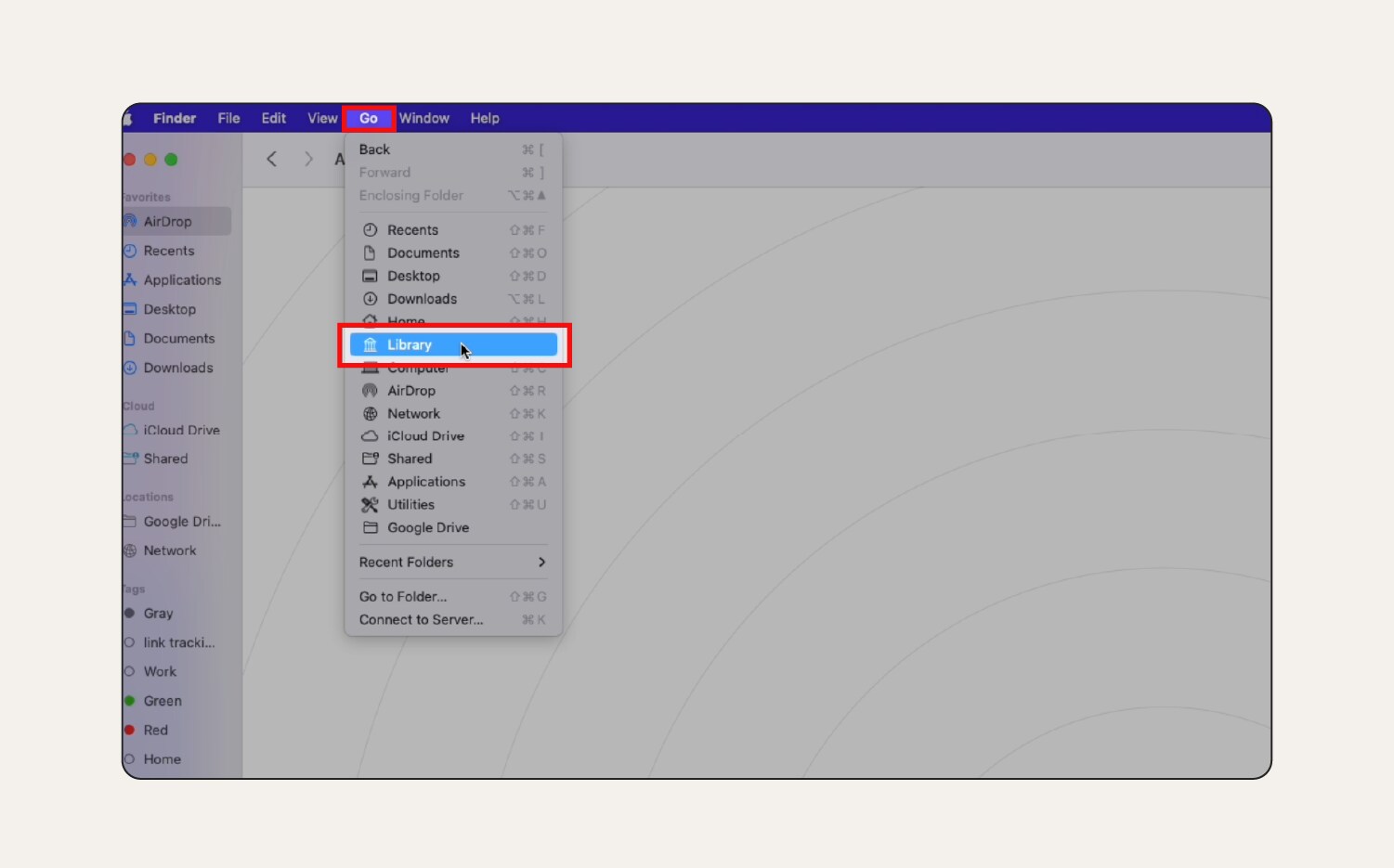
Task: Select Utilities in the Go menu
Action: tap(453, 505)
